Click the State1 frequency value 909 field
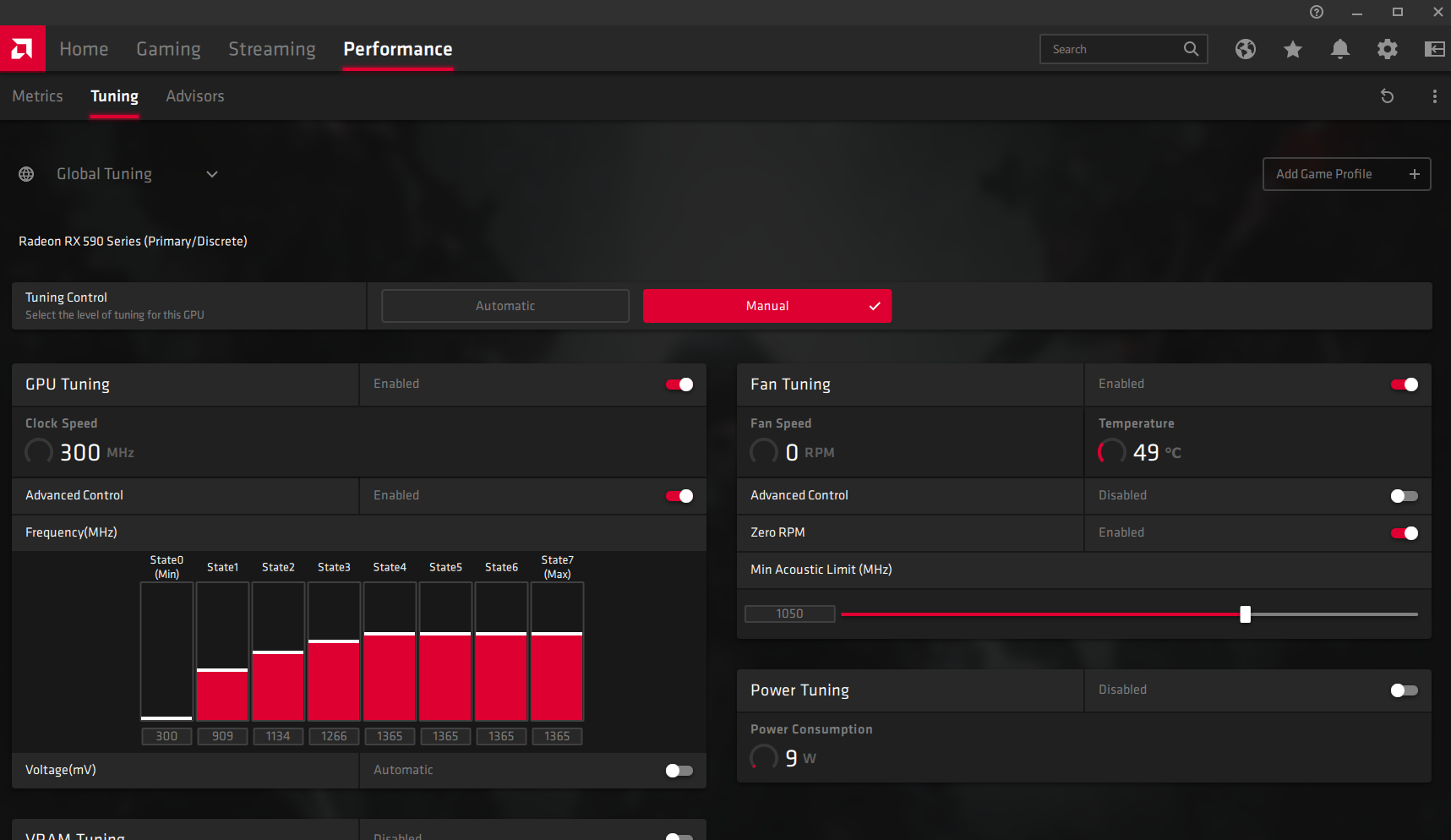This screenshot has width=1451, height=840. pyautogui.click(x=222, y=736)
